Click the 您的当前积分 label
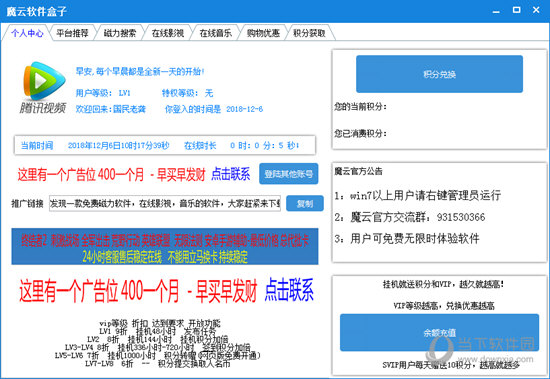 [x=360, y=107]
